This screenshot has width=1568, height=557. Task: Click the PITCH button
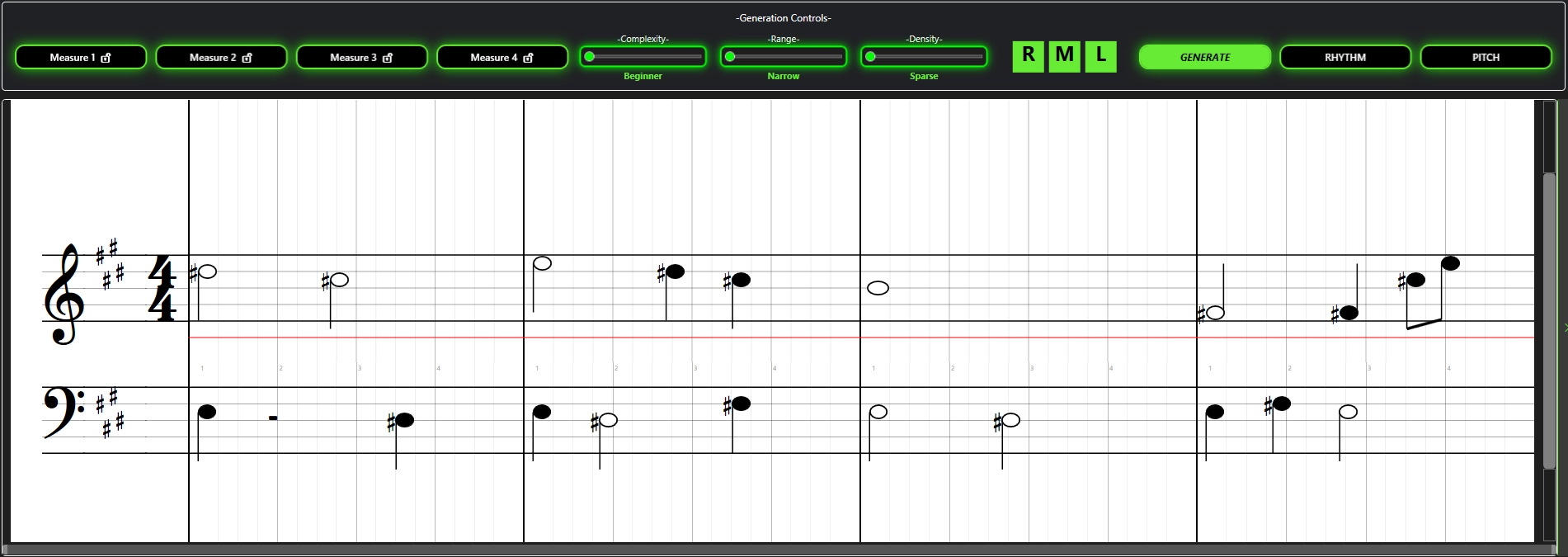(x=1486, y=57)
